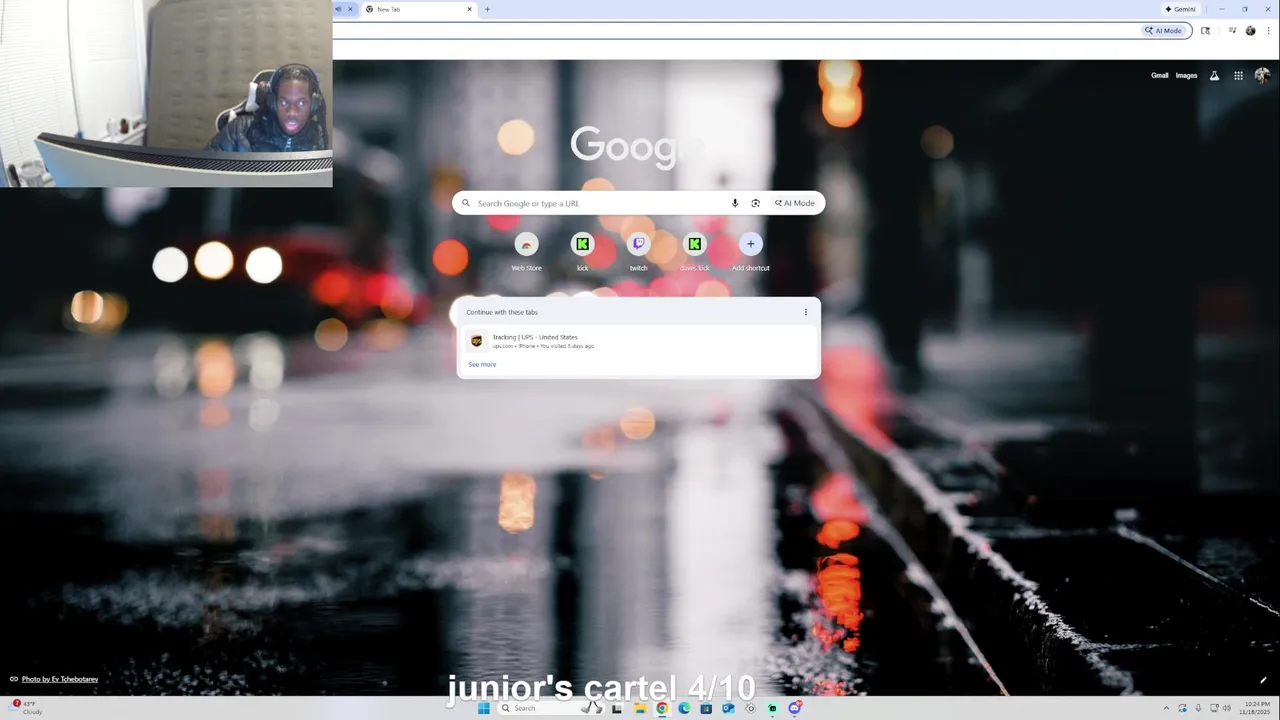The height and width of the screenshot is (720, 1280).
Task: Open the green streaming app on taskbar
Action: pyautogui.click(x=772, y=708)
